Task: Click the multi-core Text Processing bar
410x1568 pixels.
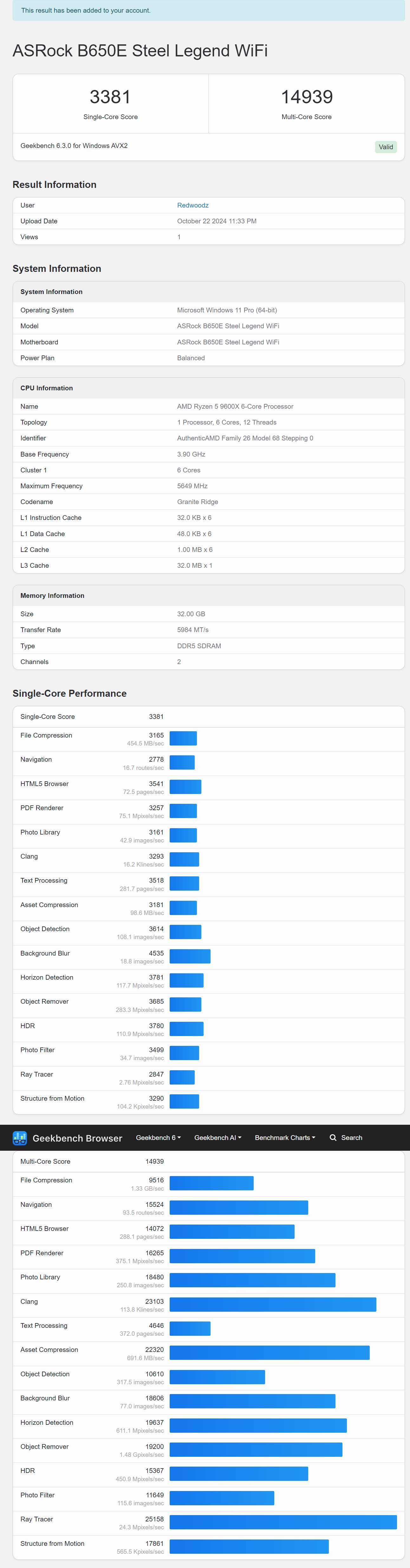Action: pyautogui.click(x=190, y=1329)
